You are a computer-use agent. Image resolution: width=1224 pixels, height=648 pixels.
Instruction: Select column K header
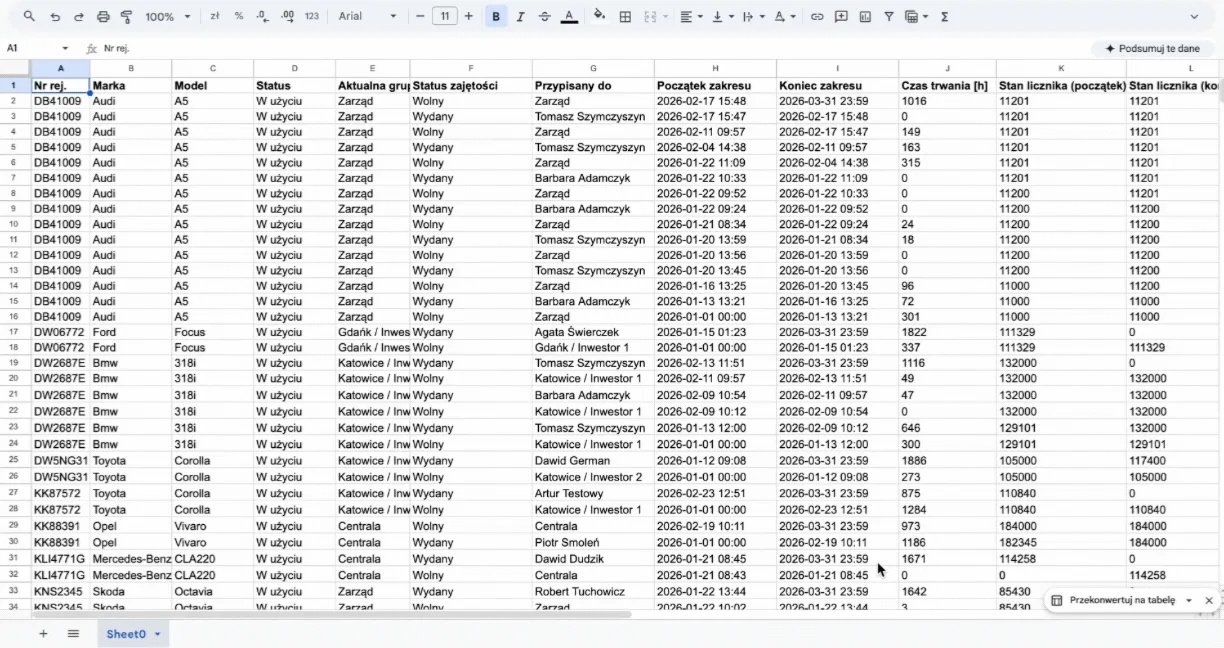[x=1061, y=68]
